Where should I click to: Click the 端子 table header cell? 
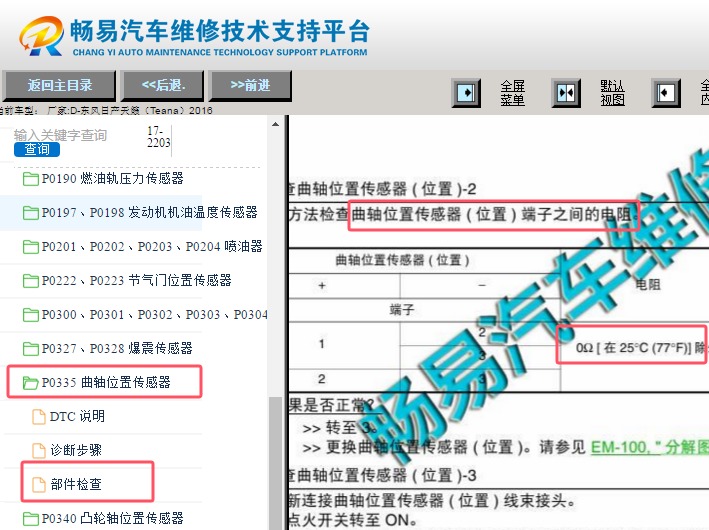(x=402, y=310)
